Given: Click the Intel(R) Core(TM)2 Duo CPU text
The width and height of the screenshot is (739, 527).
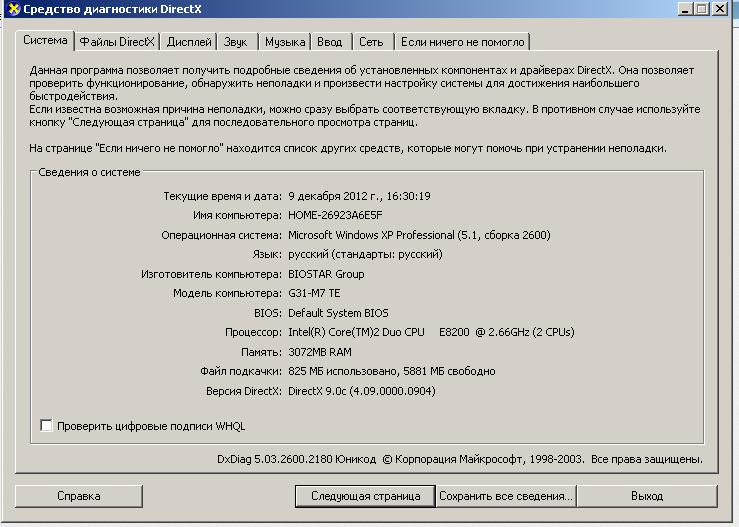Looking at the screenshot, I should tap(356, 332).
